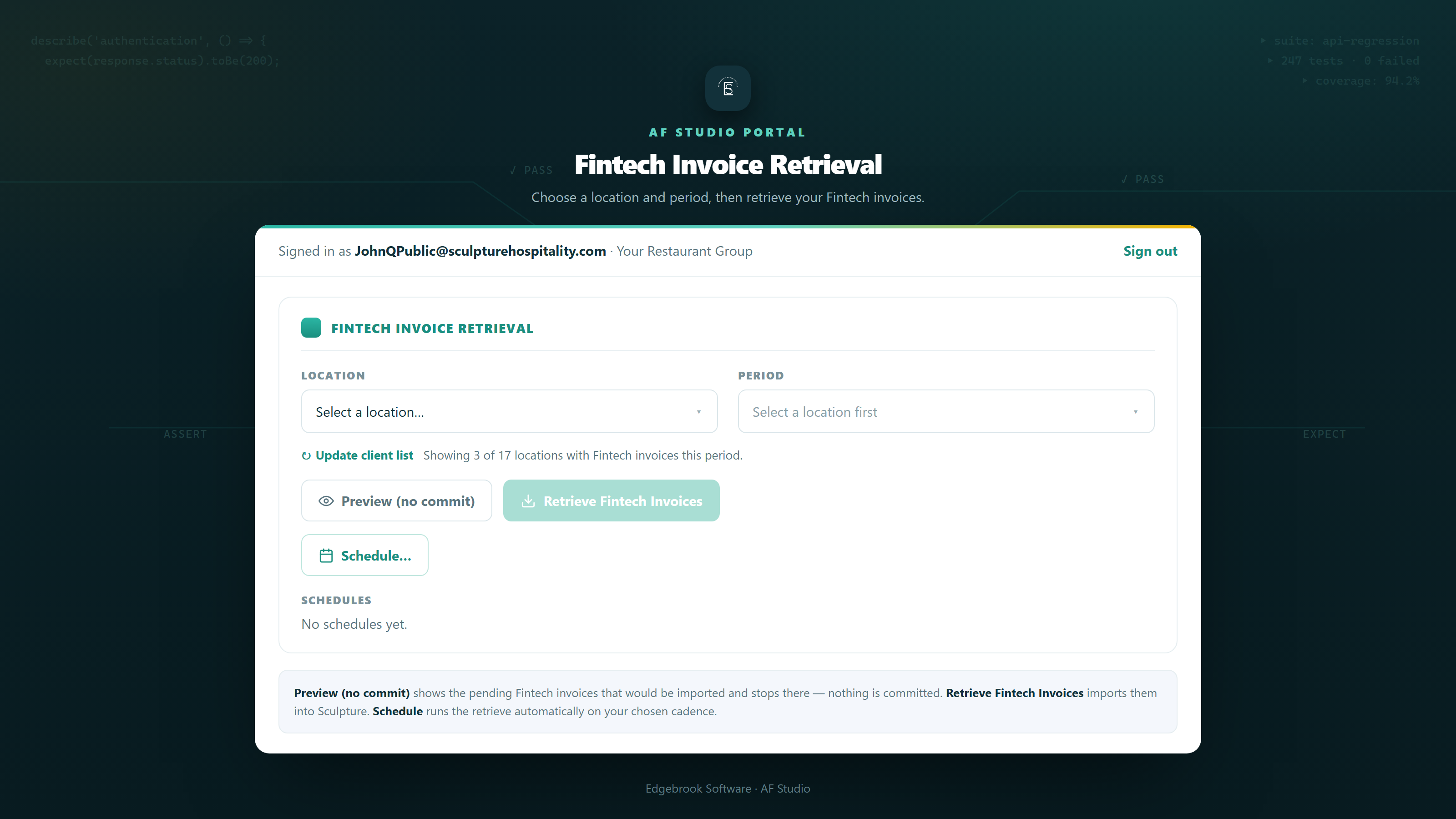Click the Sign out link

[x=1150, y=251]
